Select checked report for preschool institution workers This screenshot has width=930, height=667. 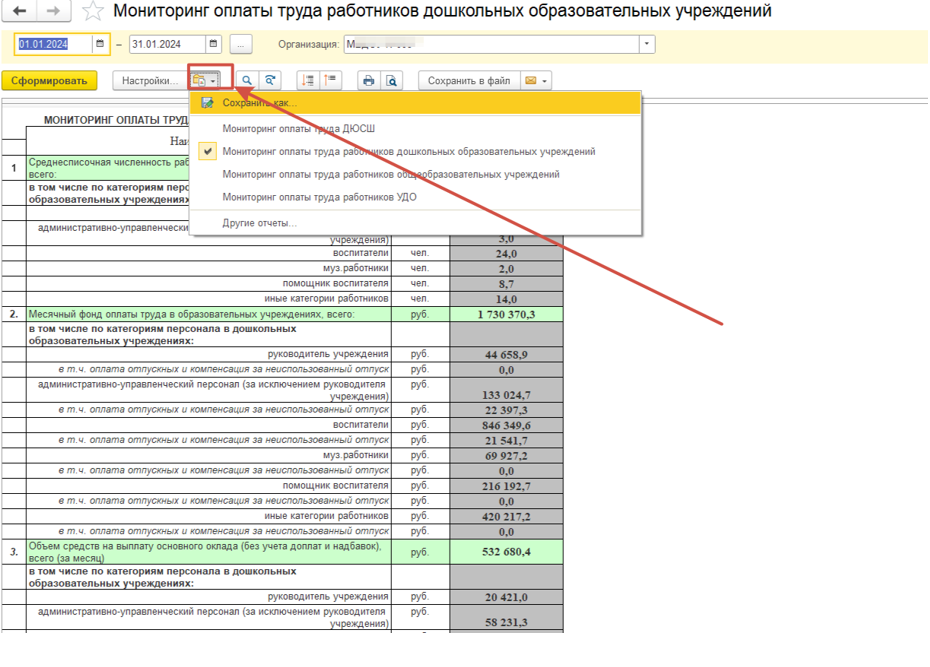408,152
